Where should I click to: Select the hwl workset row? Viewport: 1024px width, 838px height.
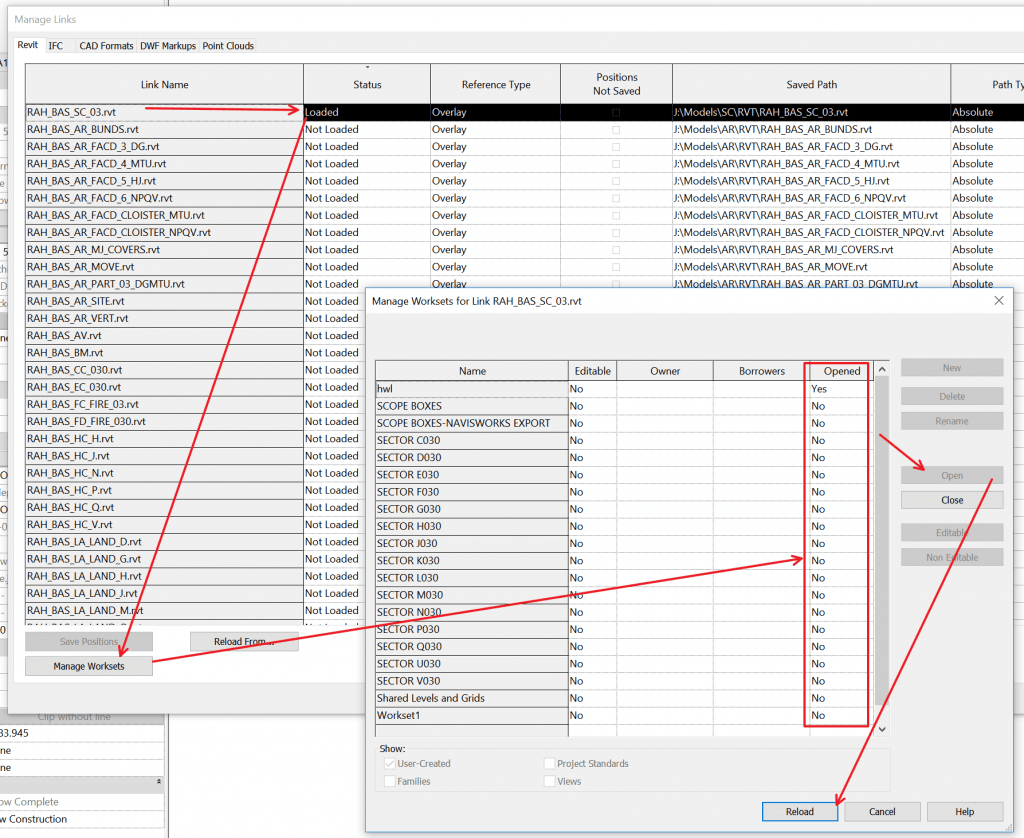click(470, 388)
